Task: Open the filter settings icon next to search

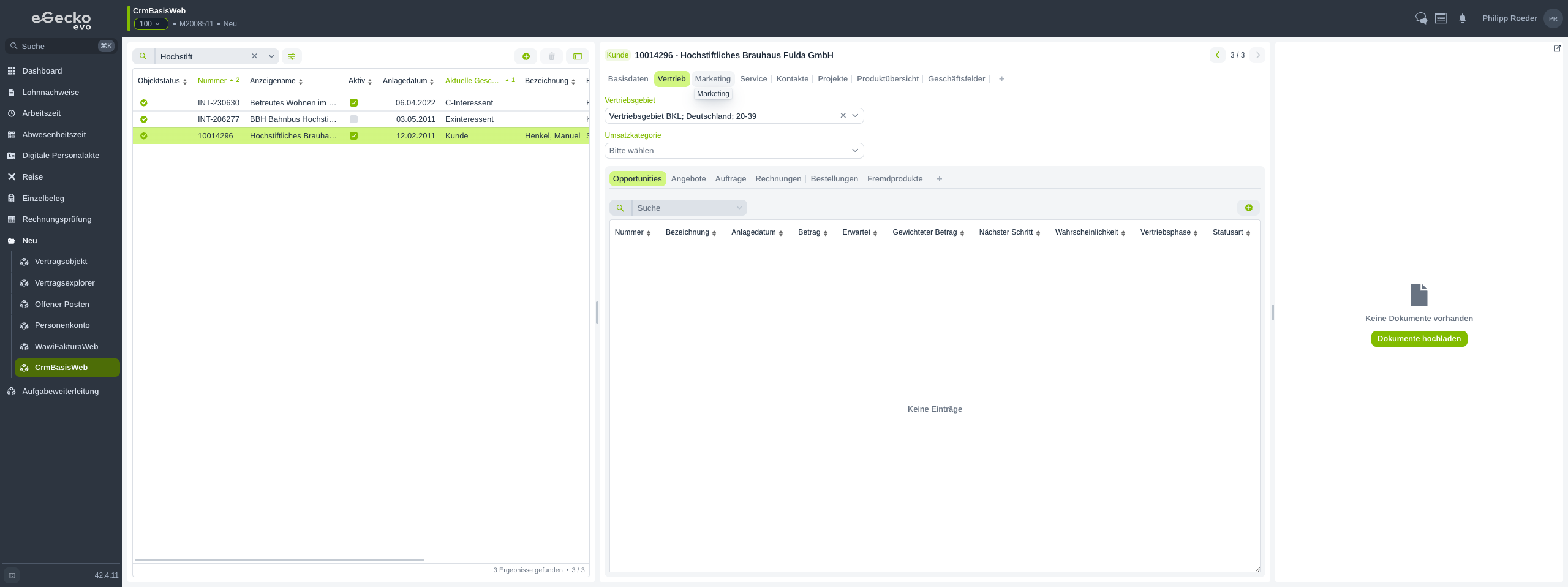Action: tap(292, 56)
